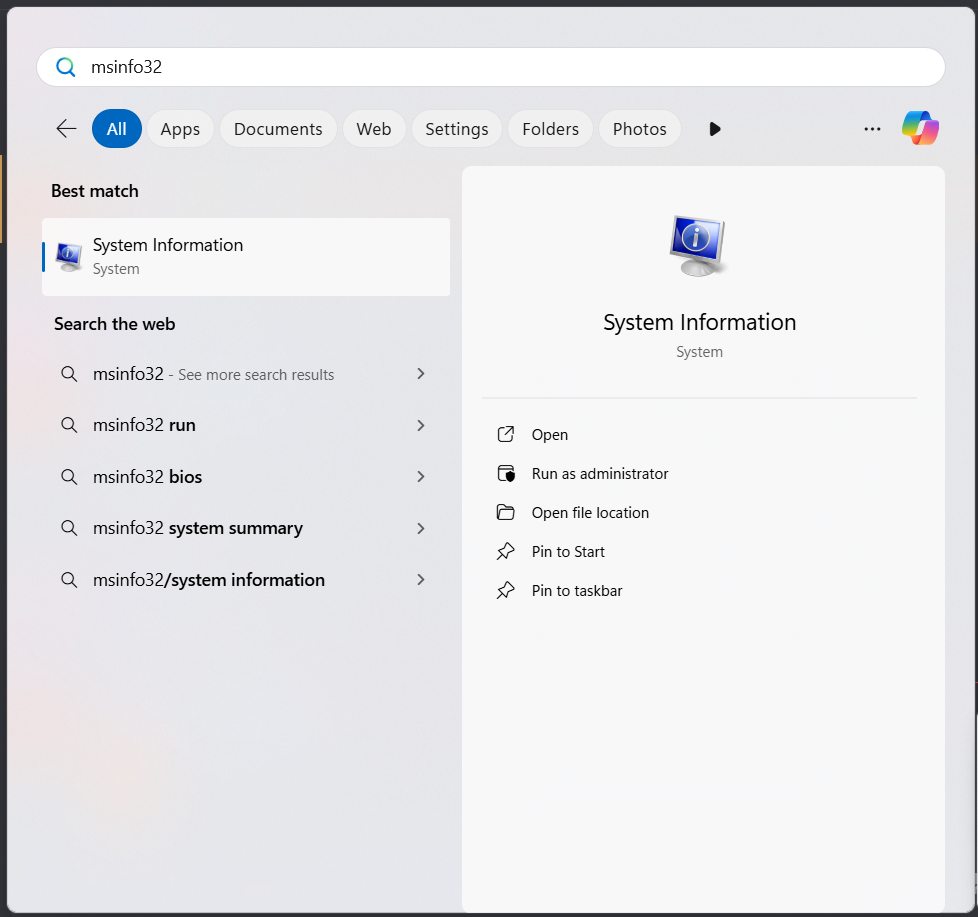Screen dimensions: 978x917
Task: Switch to the Web filter
Action: pos(374,129)
